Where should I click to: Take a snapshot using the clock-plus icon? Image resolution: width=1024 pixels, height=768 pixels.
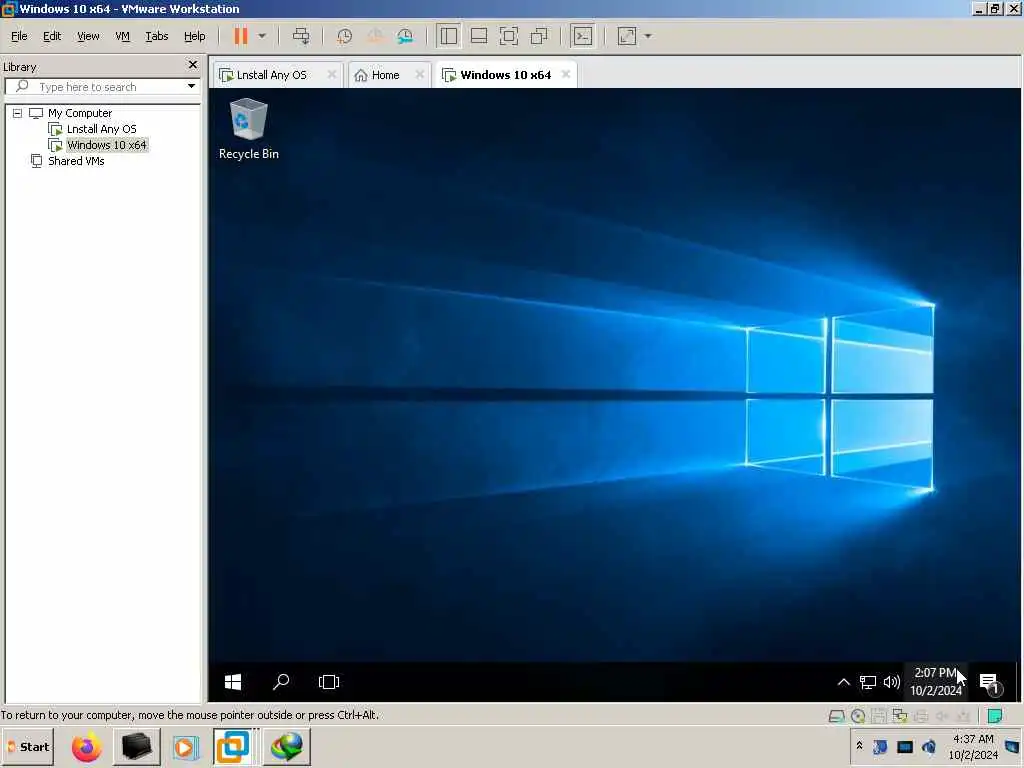click(344, 36)
